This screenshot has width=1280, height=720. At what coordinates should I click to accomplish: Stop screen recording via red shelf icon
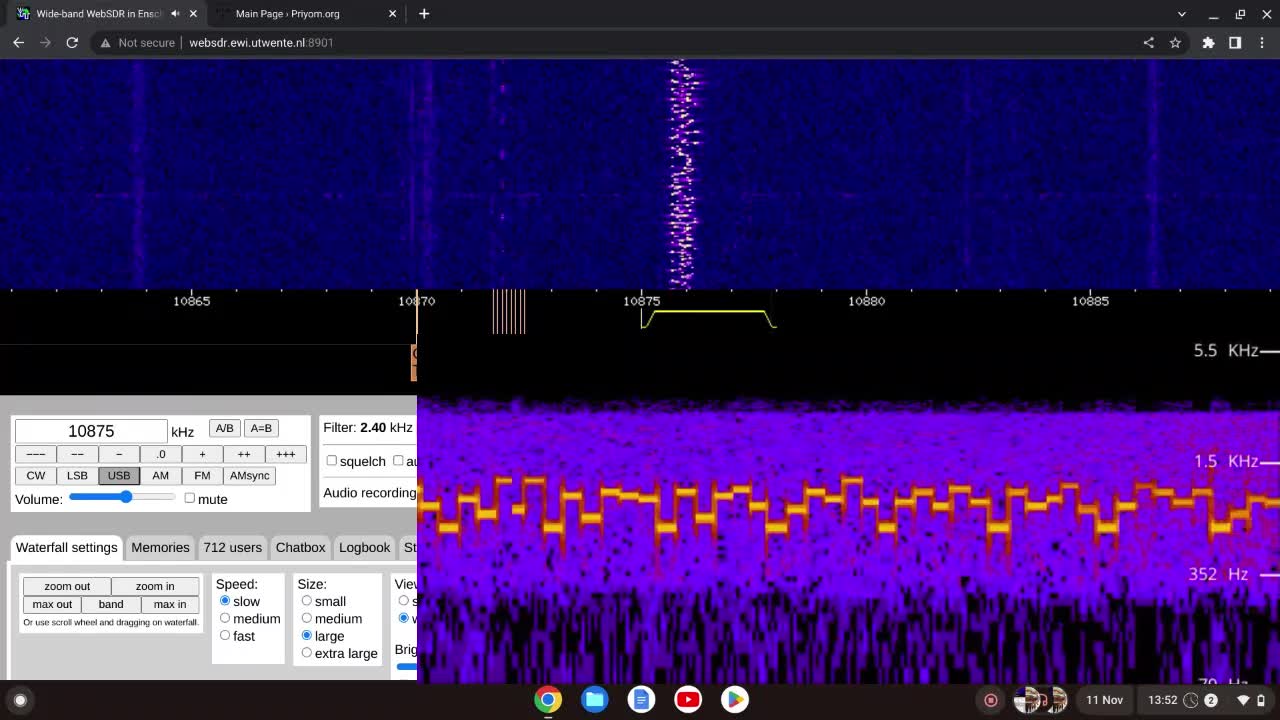(991, 700)
